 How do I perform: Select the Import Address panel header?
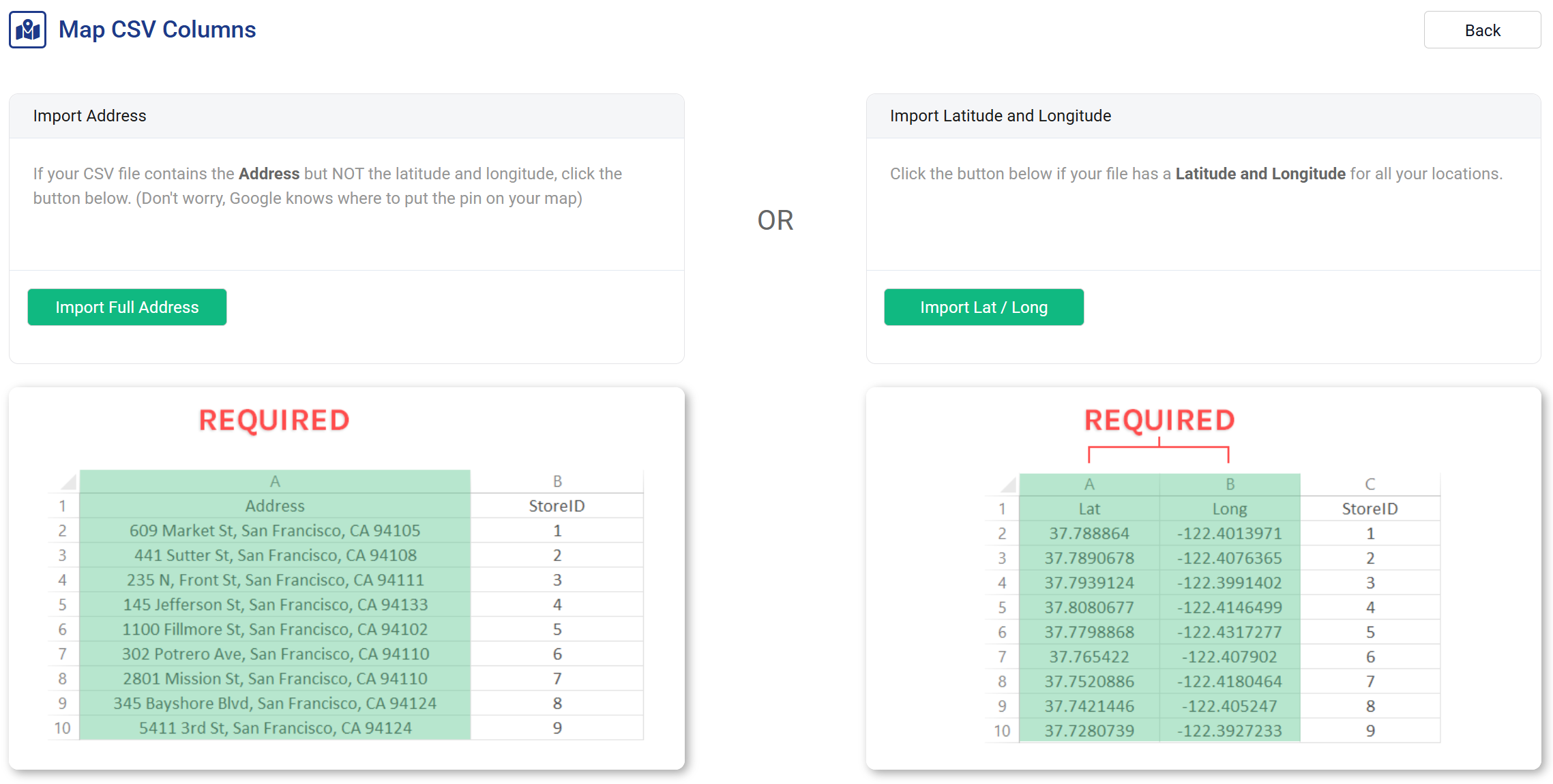pos(89,116)
